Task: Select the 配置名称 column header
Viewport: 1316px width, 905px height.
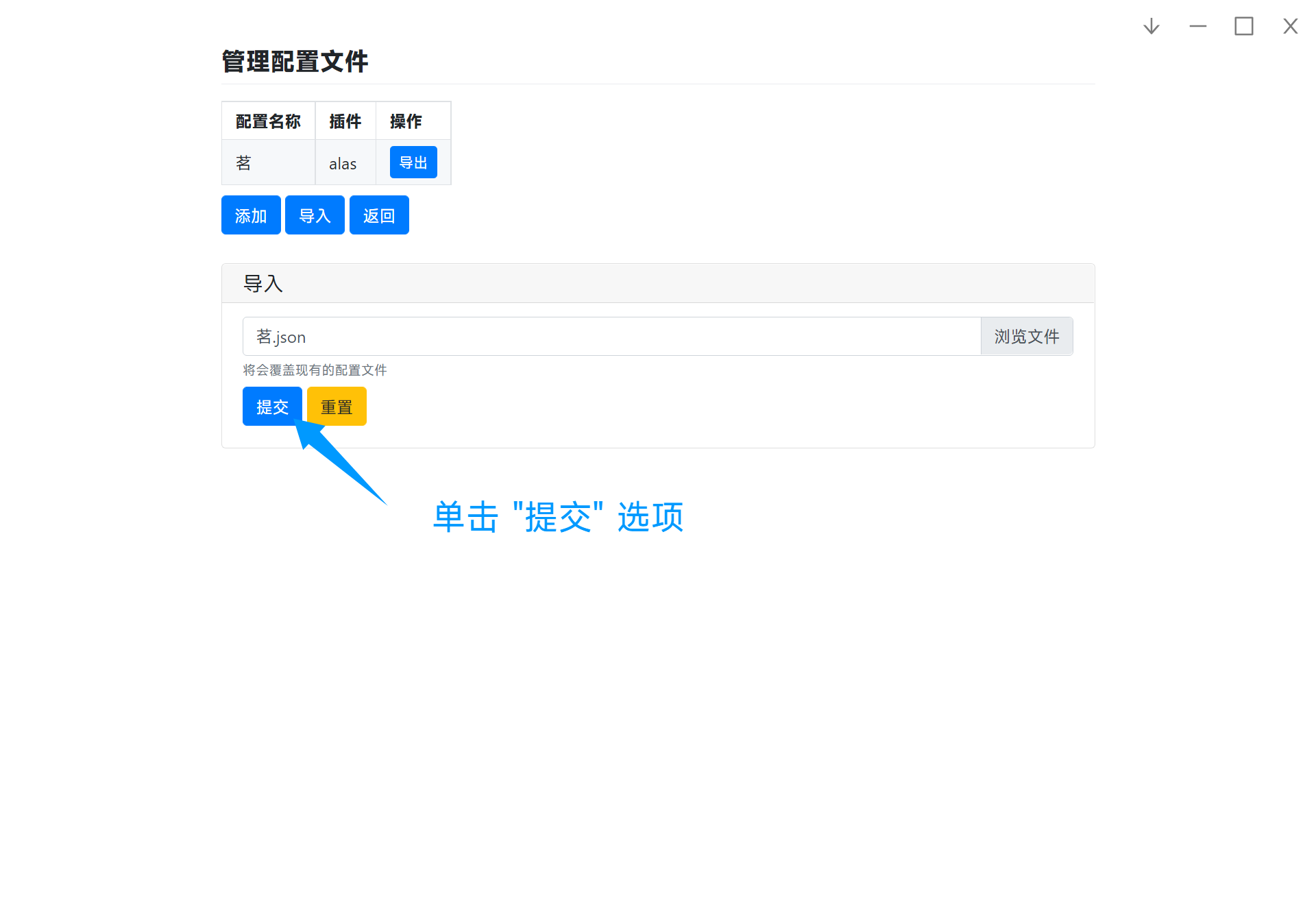Action: click(x=267, y=121)
